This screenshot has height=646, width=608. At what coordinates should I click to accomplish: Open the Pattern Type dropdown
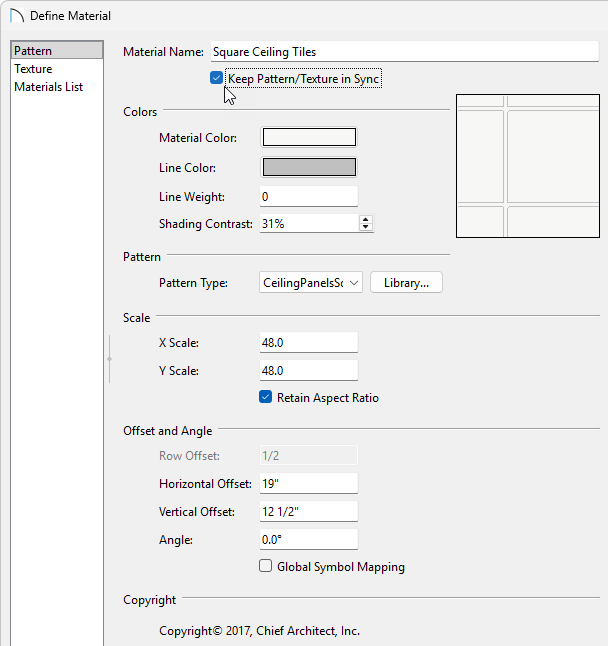[310, 283]
